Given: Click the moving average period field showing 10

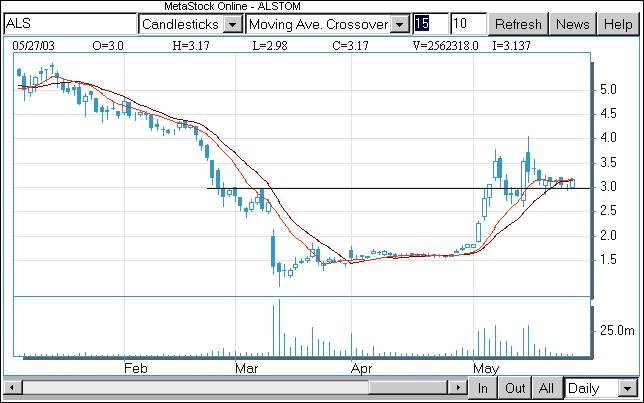Looking at the screenshot, I should click(x=469, y=24).
